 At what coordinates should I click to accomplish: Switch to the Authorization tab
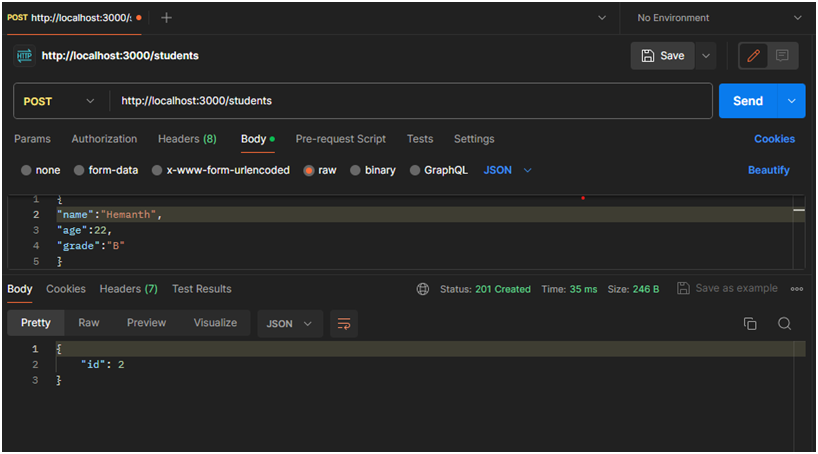[104, 139]
